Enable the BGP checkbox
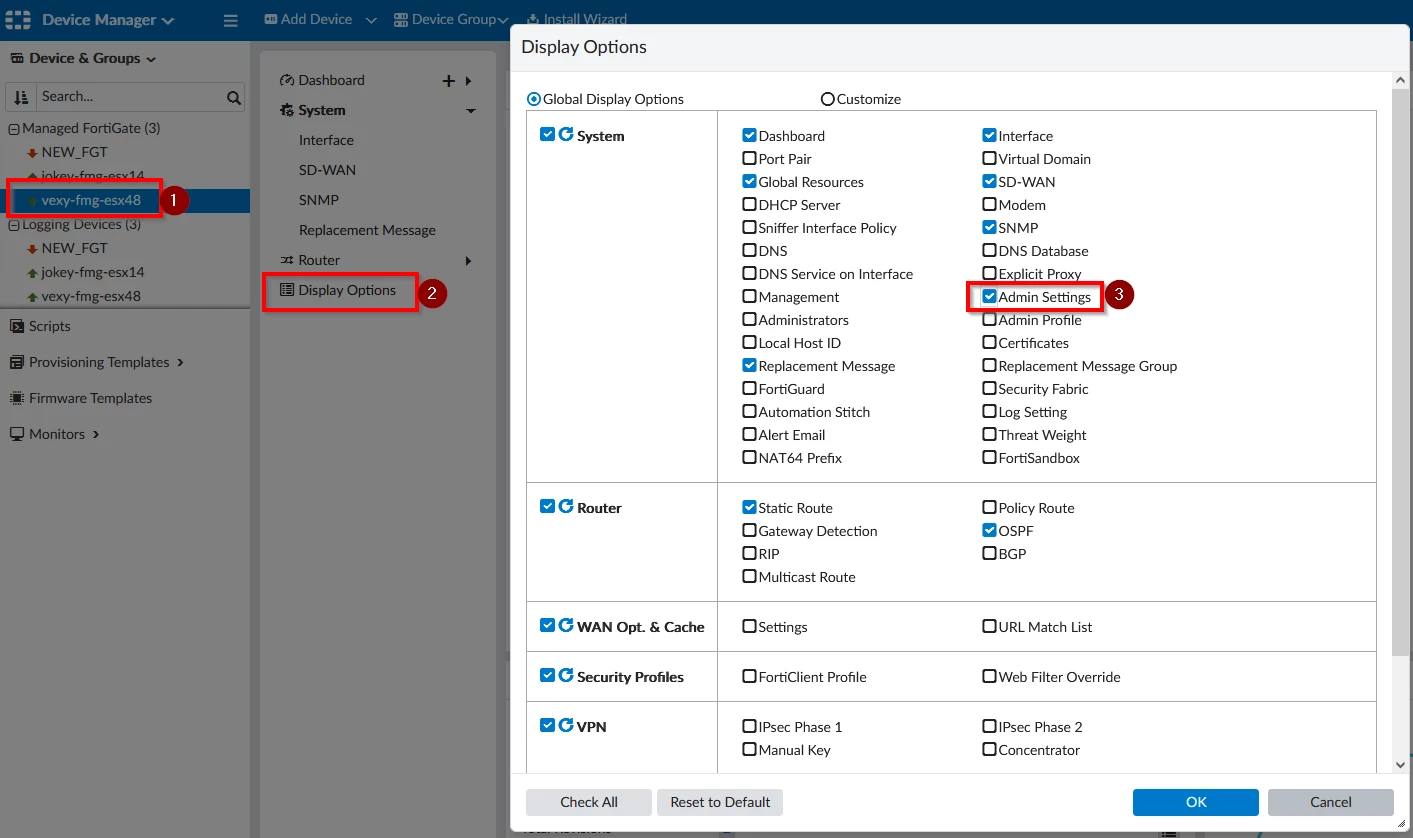The image size is (1413, 838). [989, 553]
